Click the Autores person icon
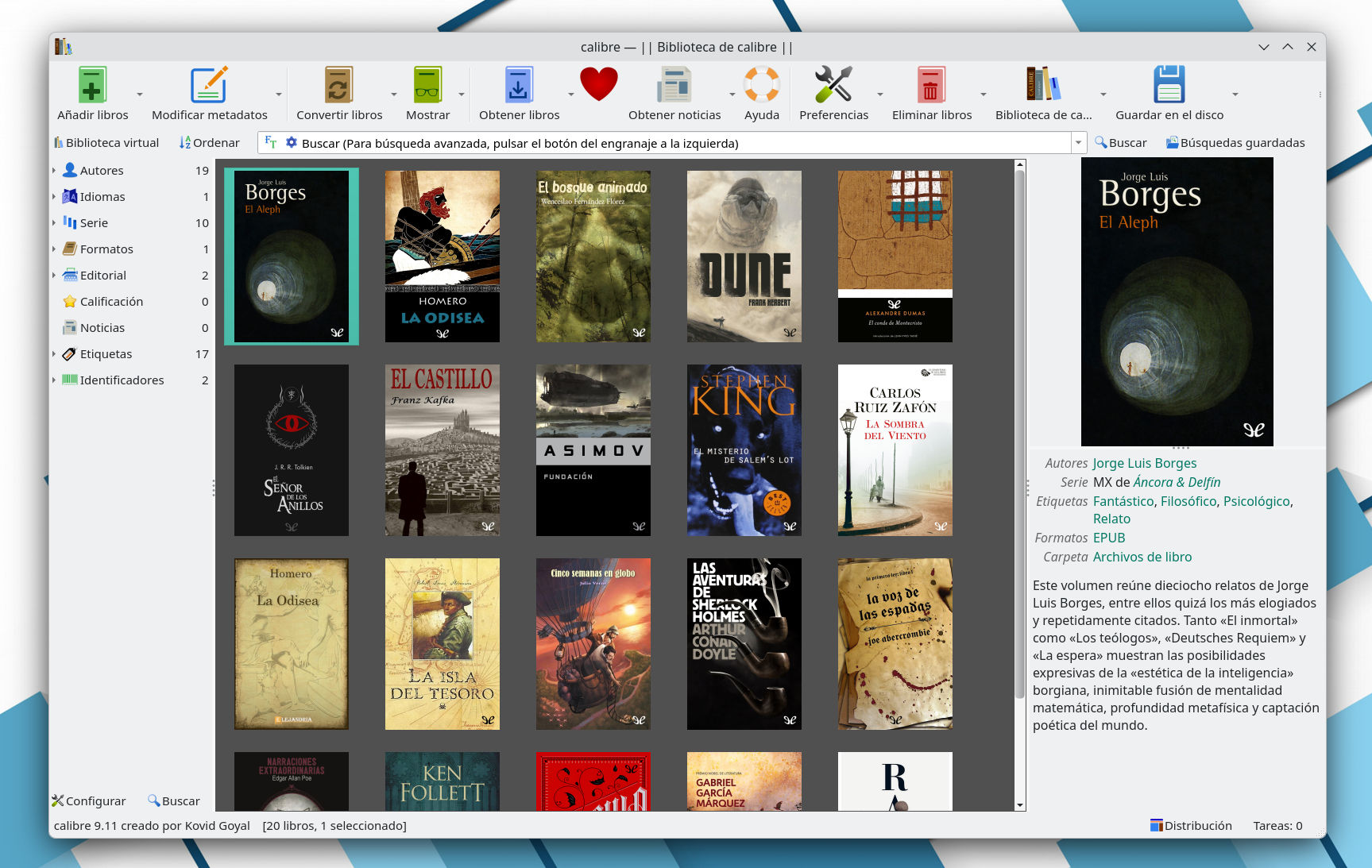 point(70,170)
